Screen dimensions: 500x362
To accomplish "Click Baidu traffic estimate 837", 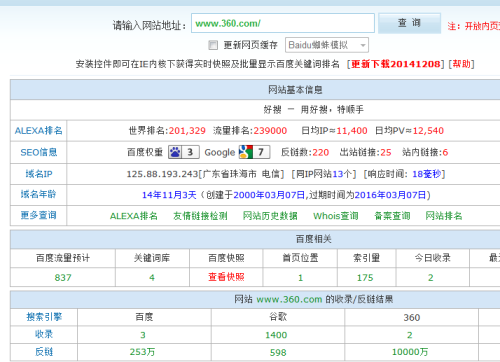I will [x=63, y=277].
